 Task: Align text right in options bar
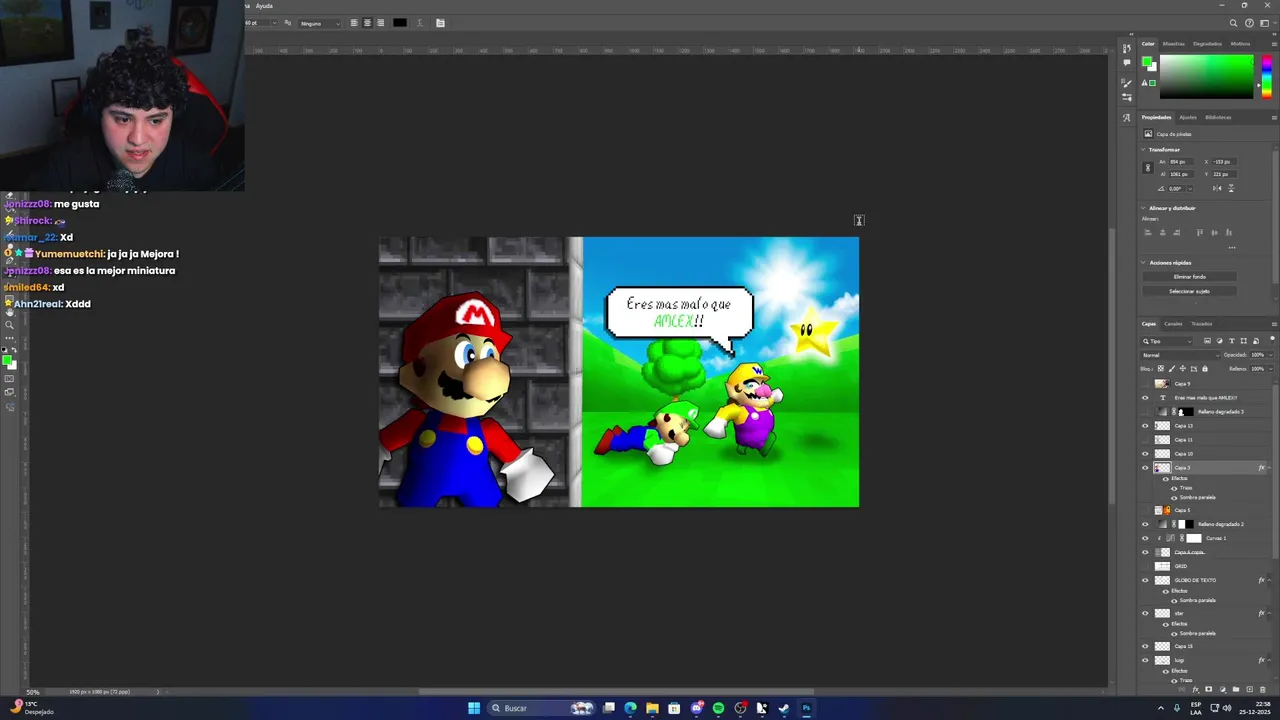coord(381,22)
